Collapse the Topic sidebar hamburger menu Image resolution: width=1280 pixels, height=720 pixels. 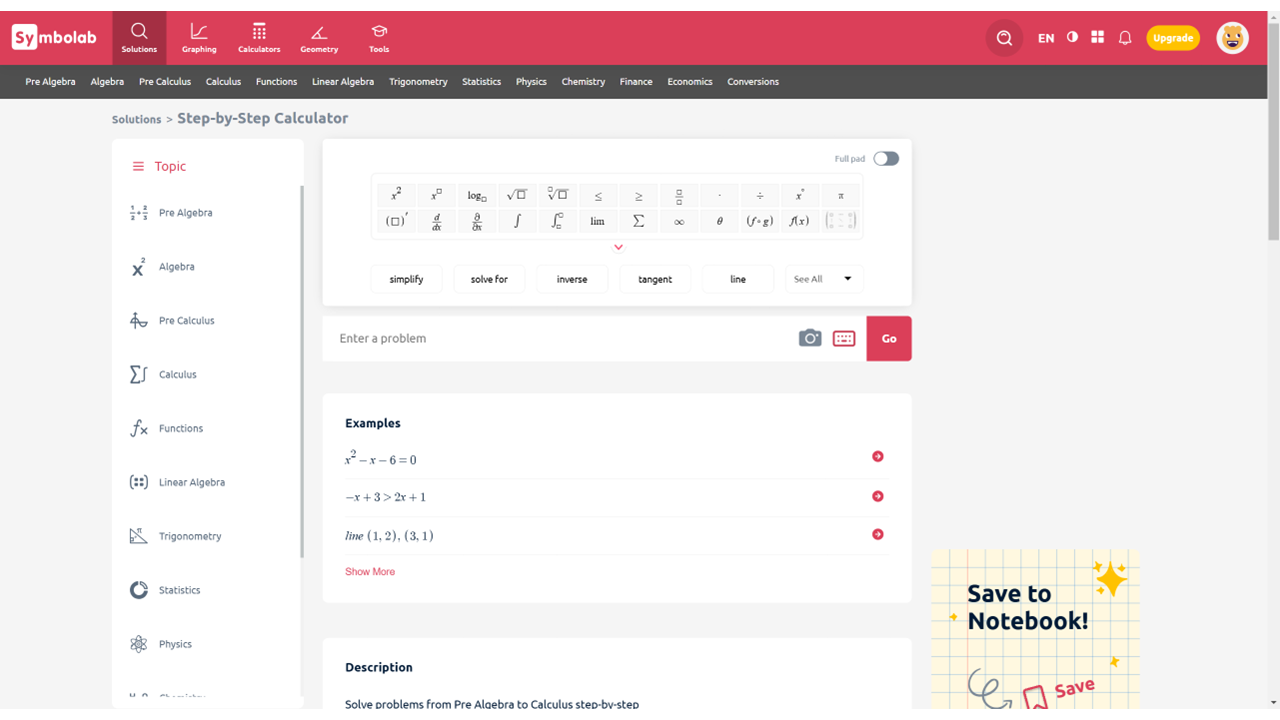(x=138, y=167)
